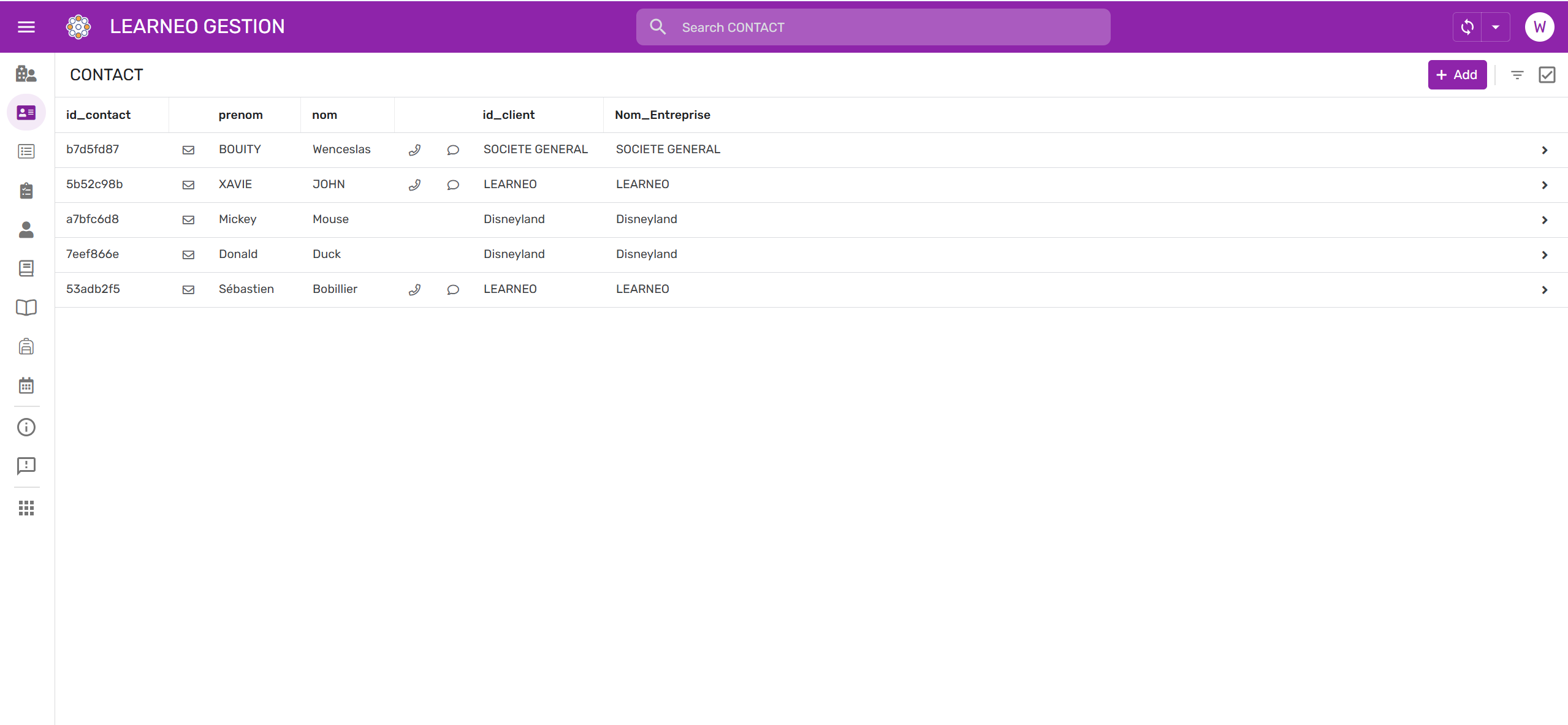The image size is (1568, 725).
Task: Click the phone icon for XAVIE JOHN
Action: 414,185
